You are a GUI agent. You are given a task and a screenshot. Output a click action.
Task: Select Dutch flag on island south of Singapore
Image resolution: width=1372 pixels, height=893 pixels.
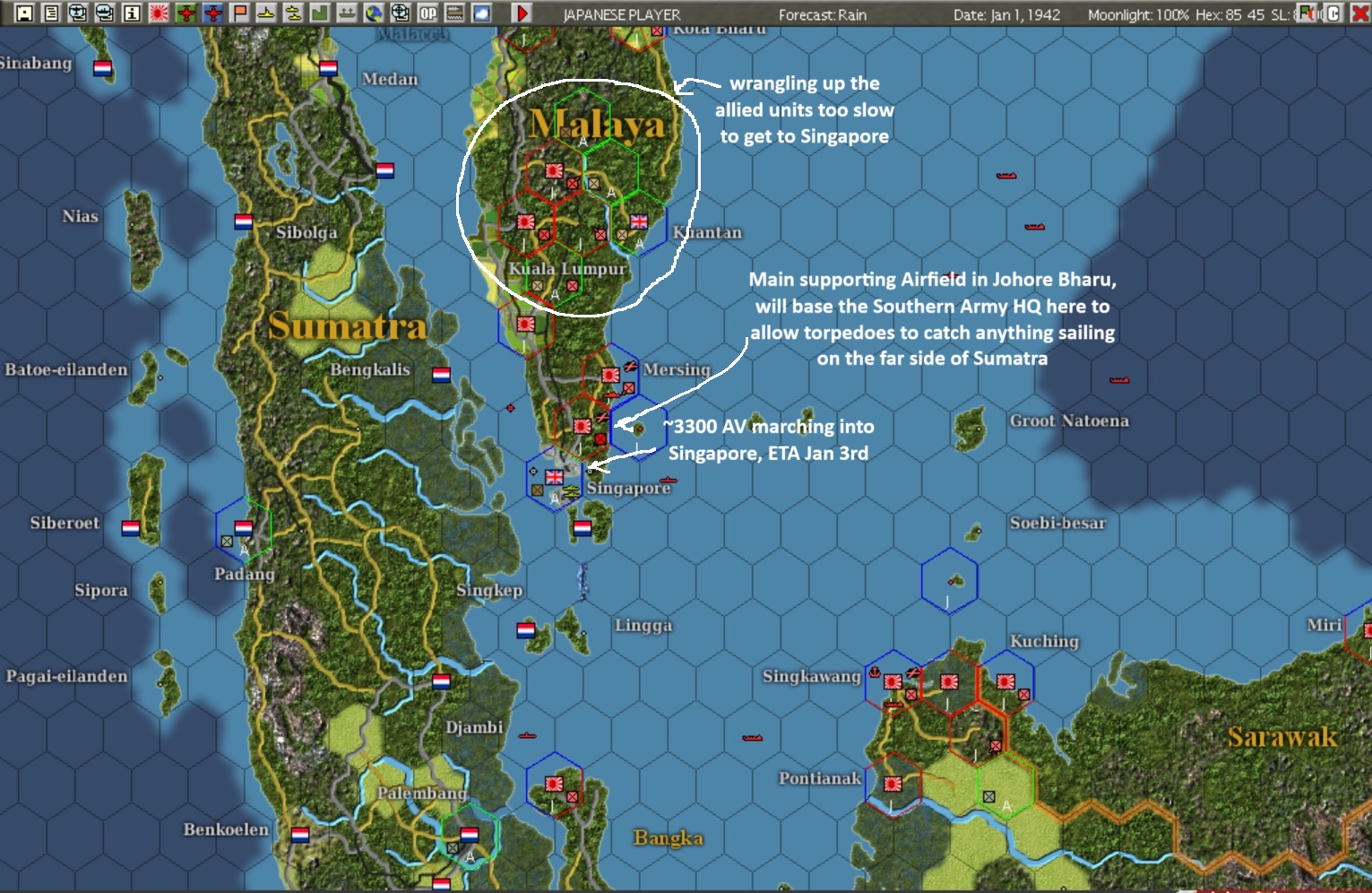coord(582,528)
